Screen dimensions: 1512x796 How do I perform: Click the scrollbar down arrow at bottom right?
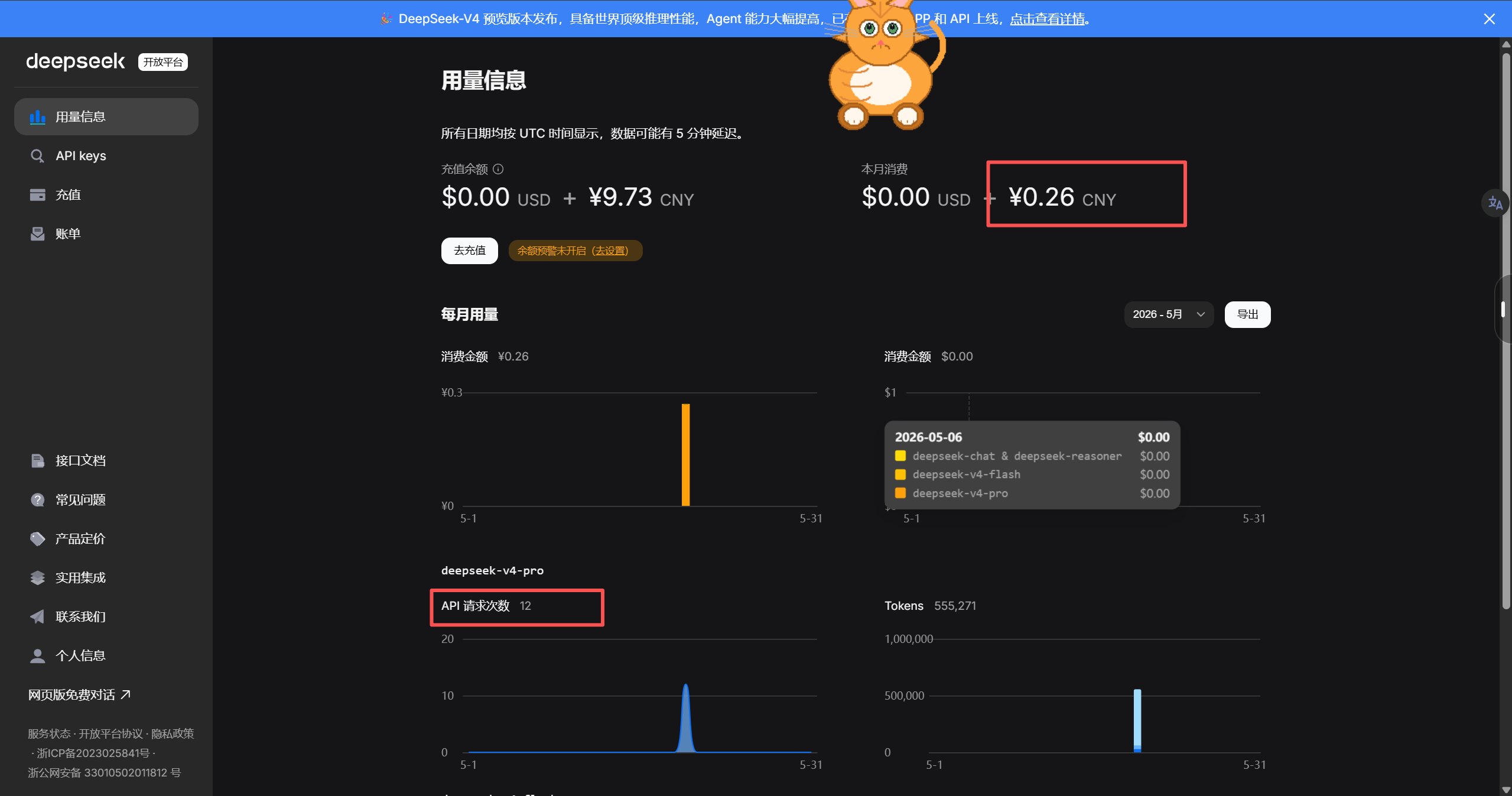pyautogui.click(x=1506, y=790)
